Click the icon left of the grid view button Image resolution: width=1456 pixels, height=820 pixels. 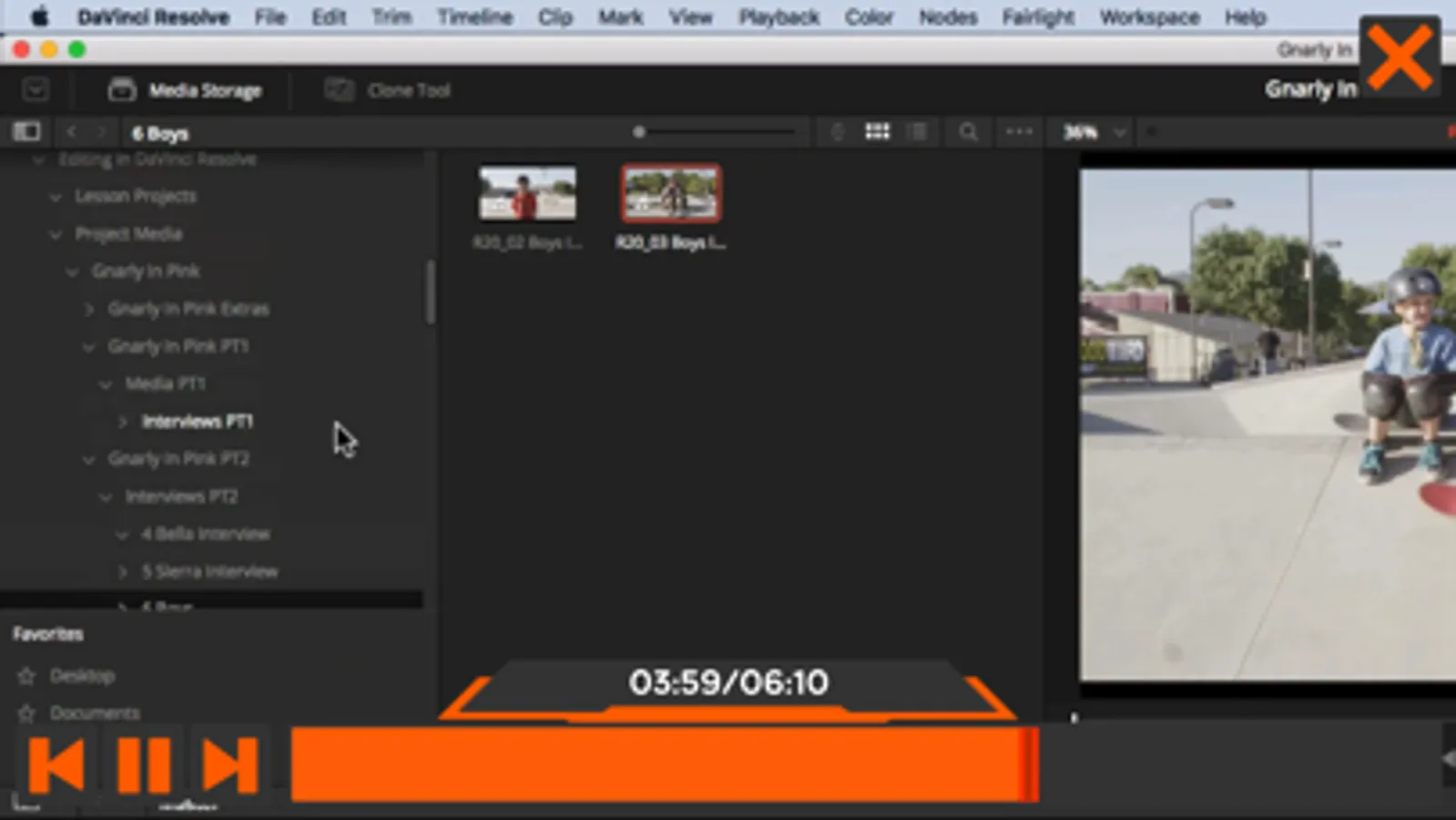pos(837,132)
